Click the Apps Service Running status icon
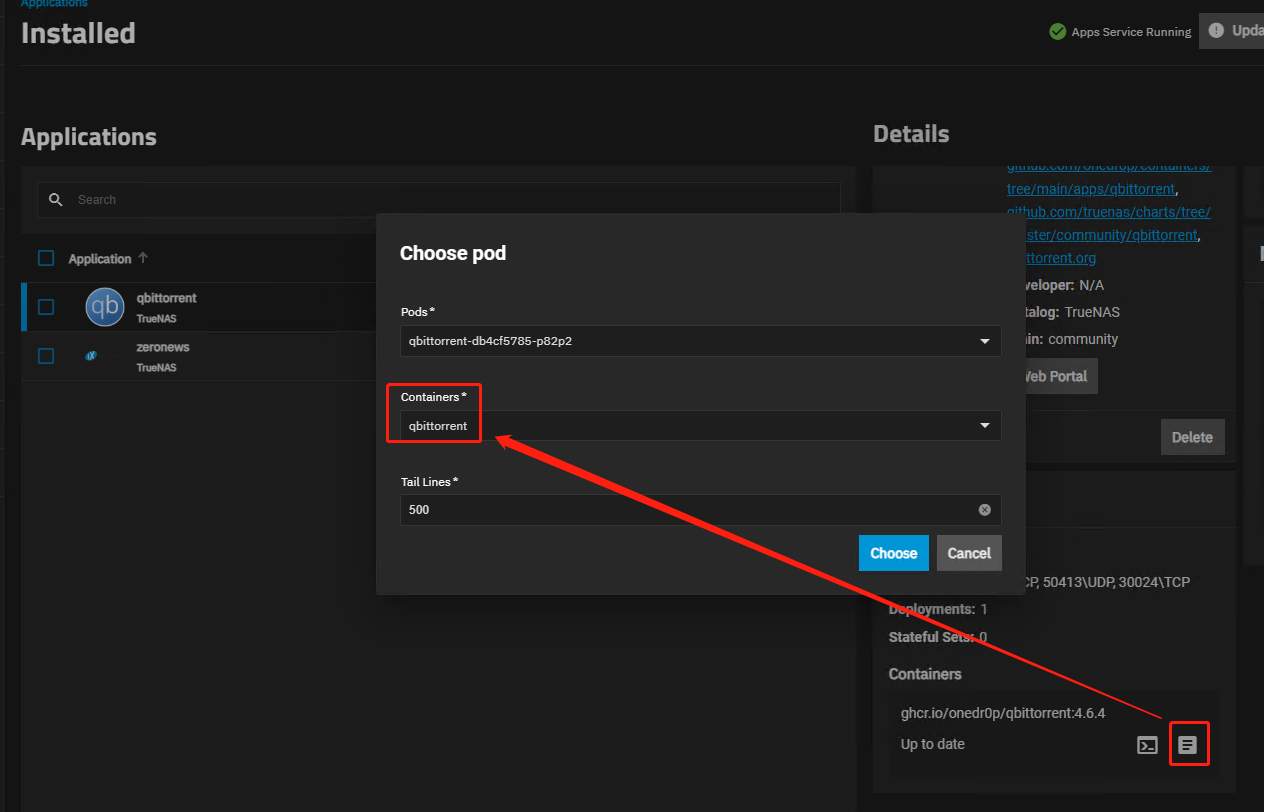 click(1057, 32)
